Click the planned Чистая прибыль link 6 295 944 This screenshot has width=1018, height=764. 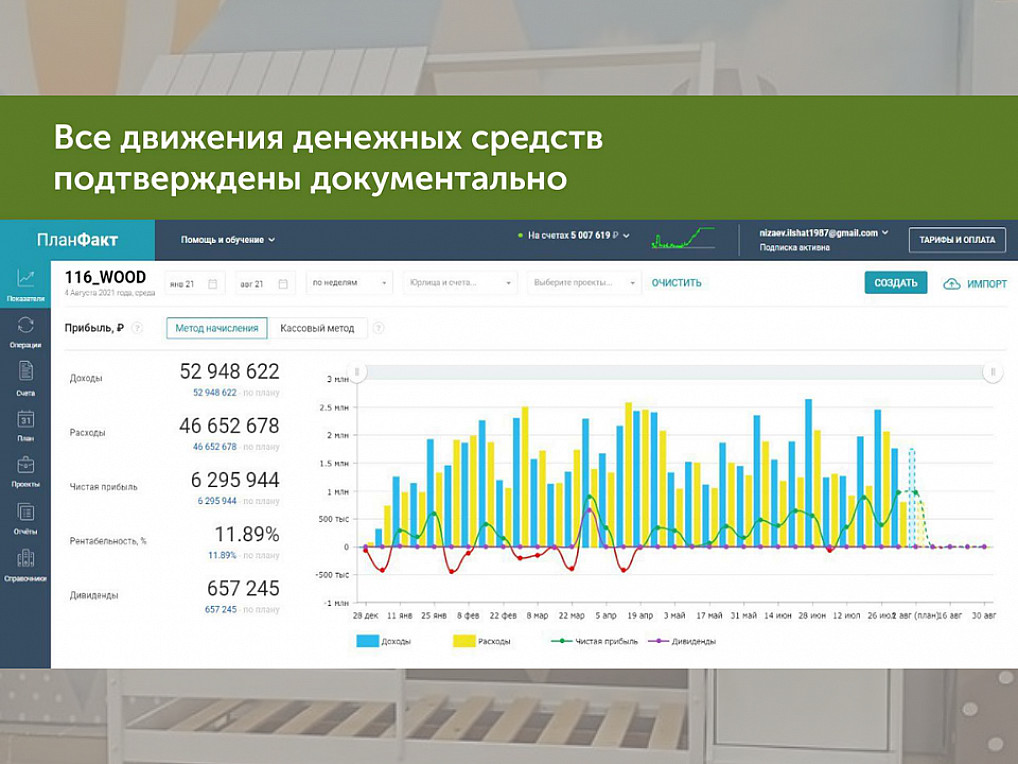tap(217, 501)
